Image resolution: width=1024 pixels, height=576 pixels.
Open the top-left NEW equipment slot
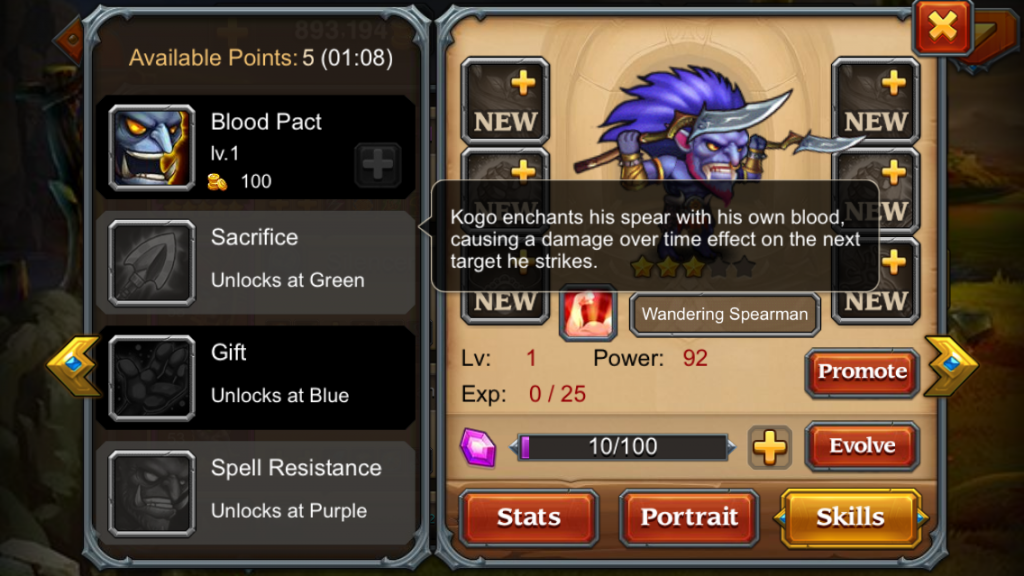[x=505, y=101]
